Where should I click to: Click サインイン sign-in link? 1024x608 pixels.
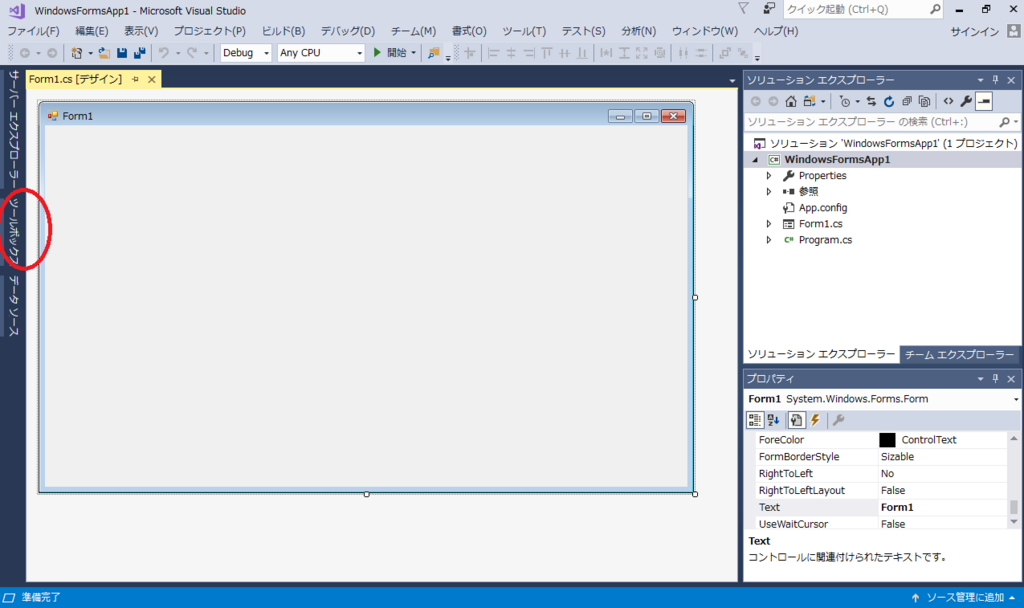tap(974, 31)
